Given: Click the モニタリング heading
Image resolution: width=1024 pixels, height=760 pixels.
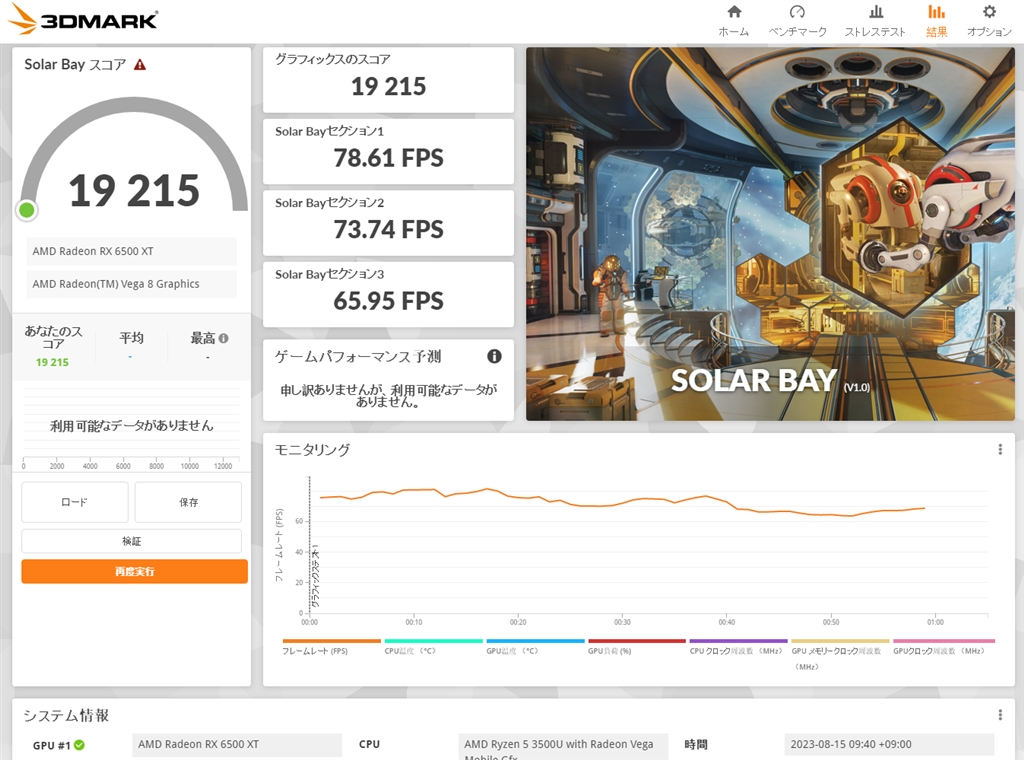Looking at the screenshot, I should click(312, 449).
